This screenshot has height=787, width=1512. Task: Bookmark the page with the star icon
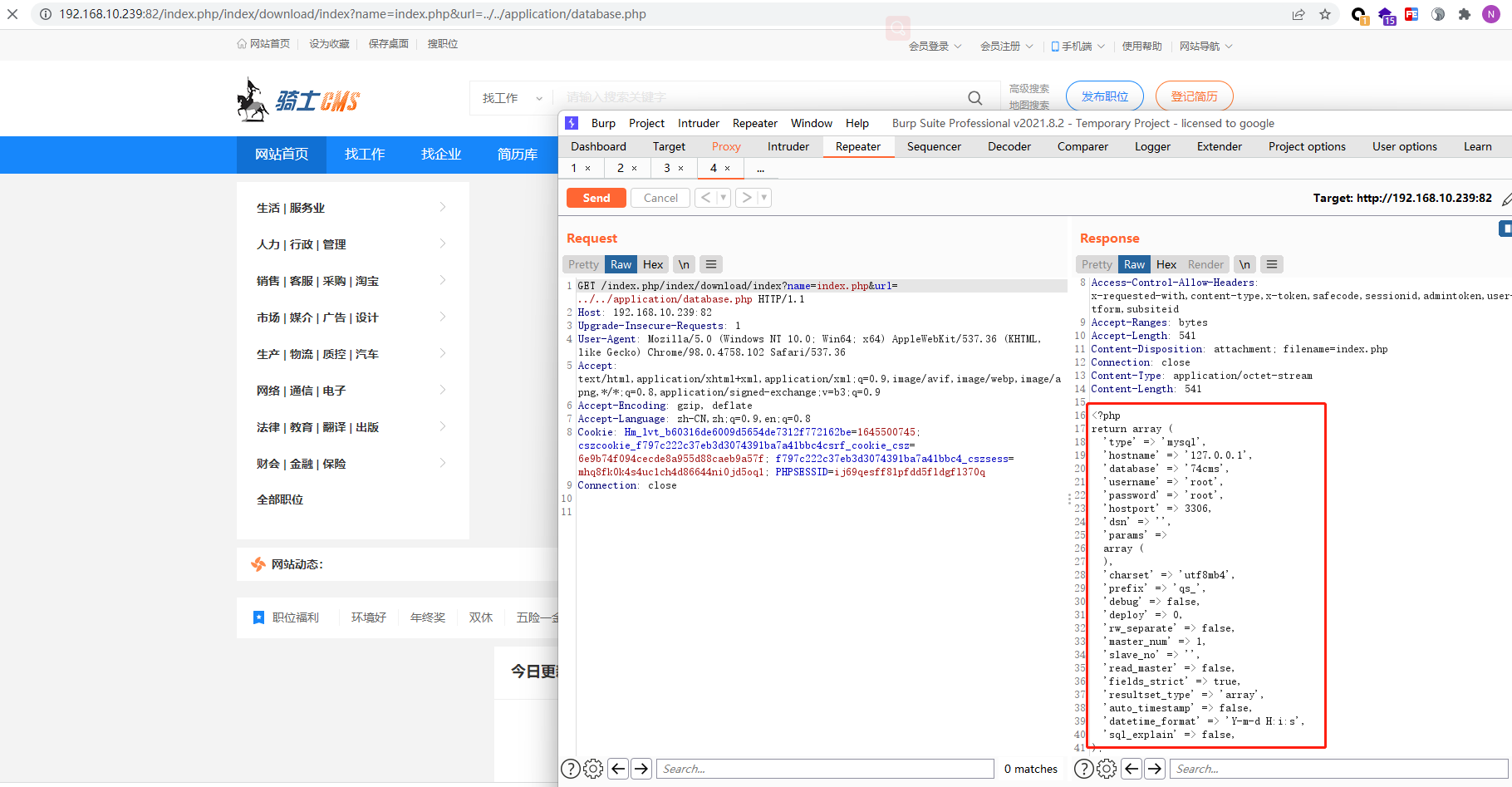pos(1324,14)
